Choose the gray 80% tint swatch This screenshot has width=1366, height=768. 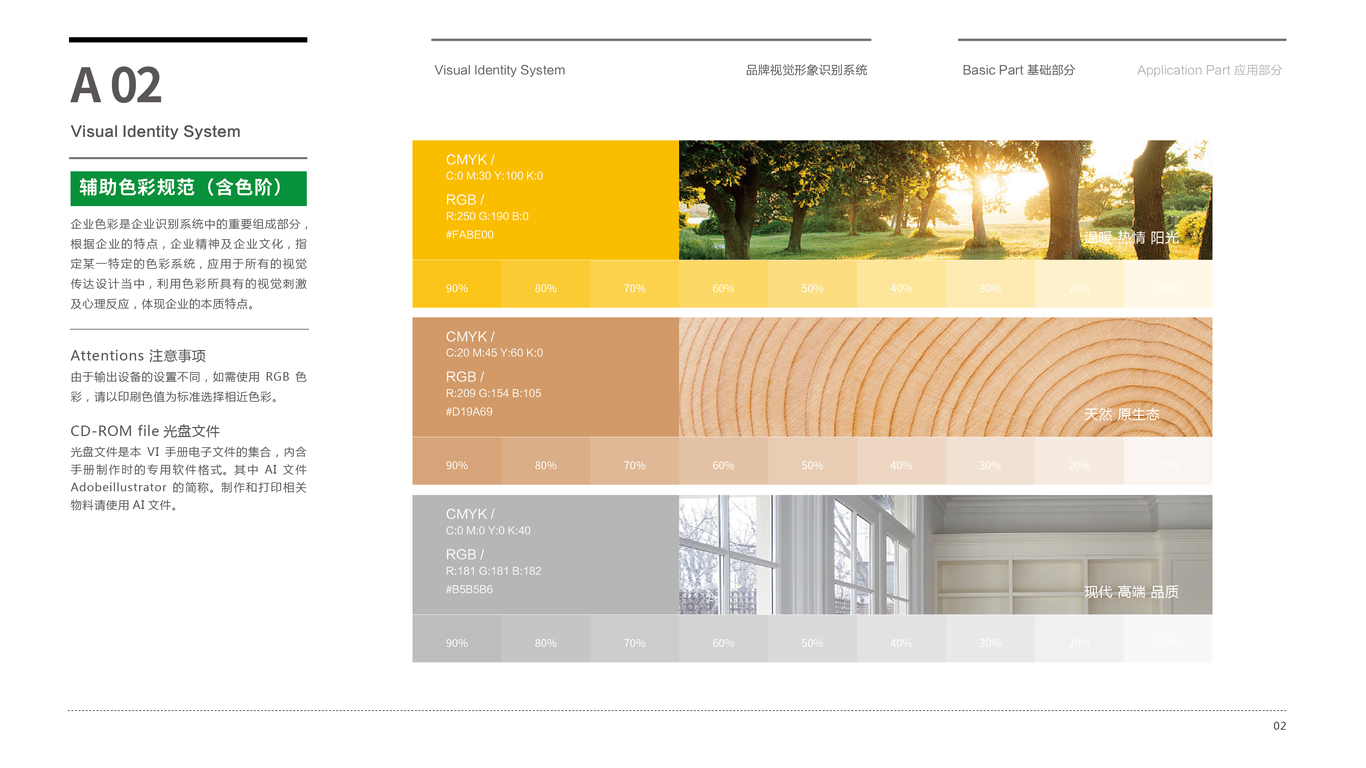546,638
